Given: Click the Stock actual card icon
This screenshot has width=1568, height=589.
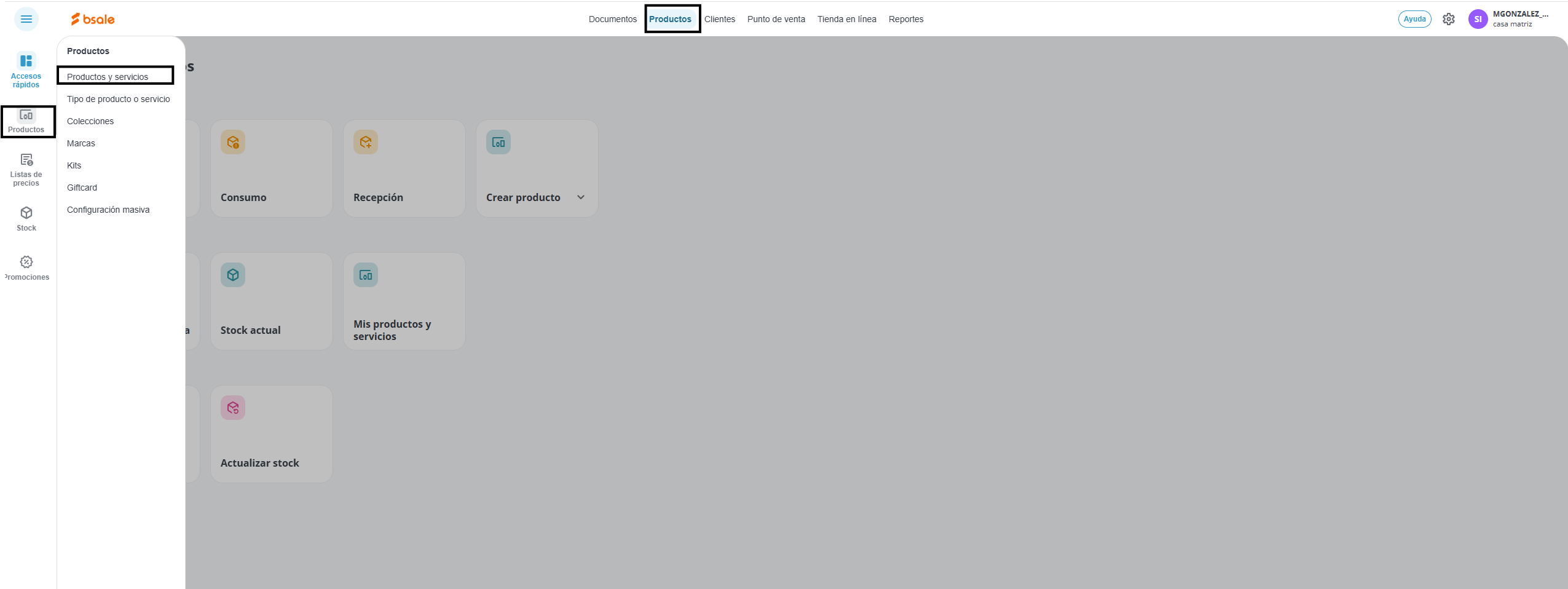Looking at the screenshot, I should pyautogui.click(x=233, y=275).
